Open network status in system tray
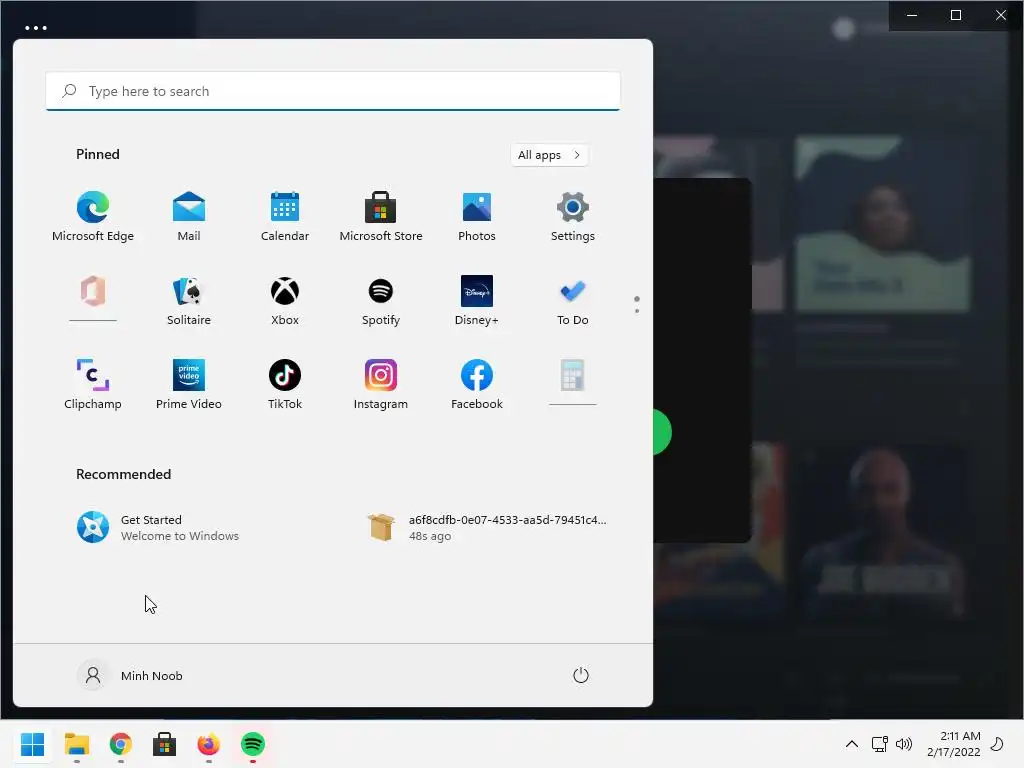 coord(880,744)
